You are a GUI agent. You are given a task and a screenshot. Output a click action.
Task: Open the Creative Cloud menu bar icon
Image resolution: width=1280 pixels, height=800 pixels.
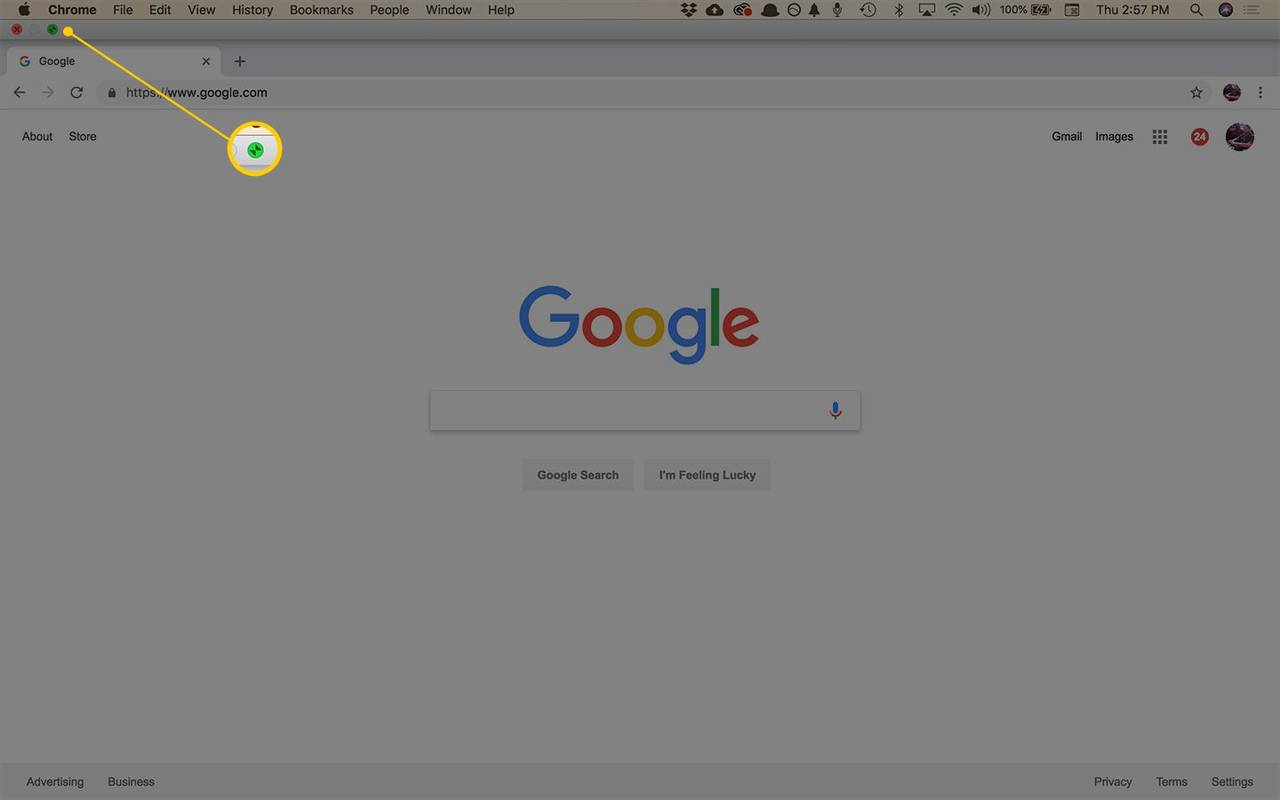tap(742, 10)
